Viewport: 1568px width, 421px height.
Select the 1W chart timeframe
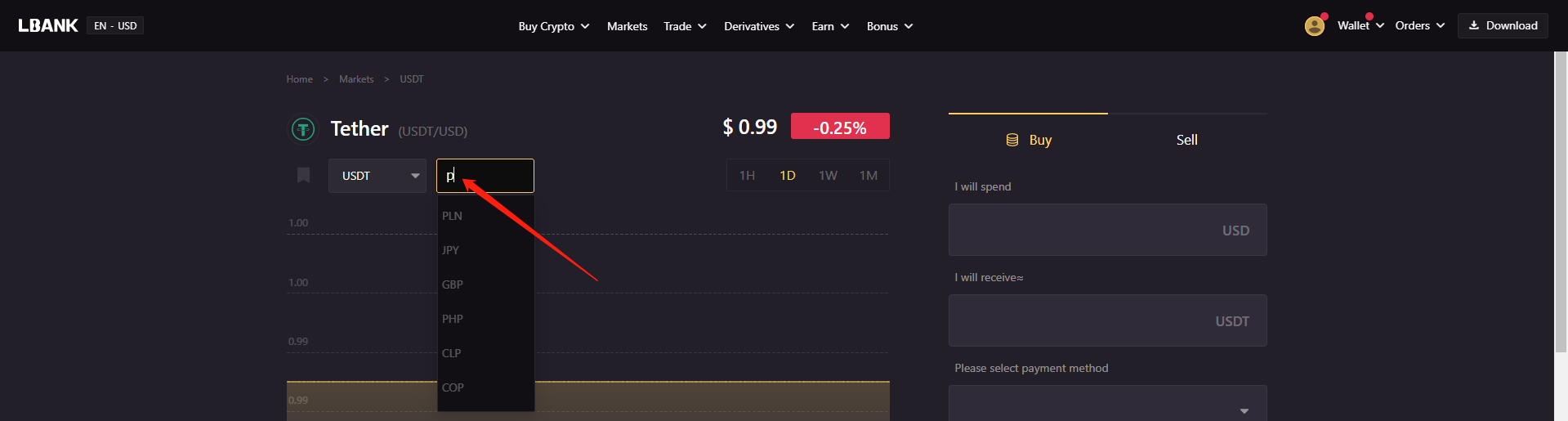(828, 176)
